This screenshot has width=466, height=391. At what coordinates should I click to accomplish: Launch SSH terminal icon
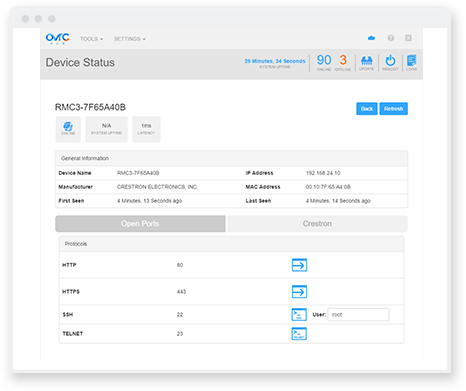299,315
